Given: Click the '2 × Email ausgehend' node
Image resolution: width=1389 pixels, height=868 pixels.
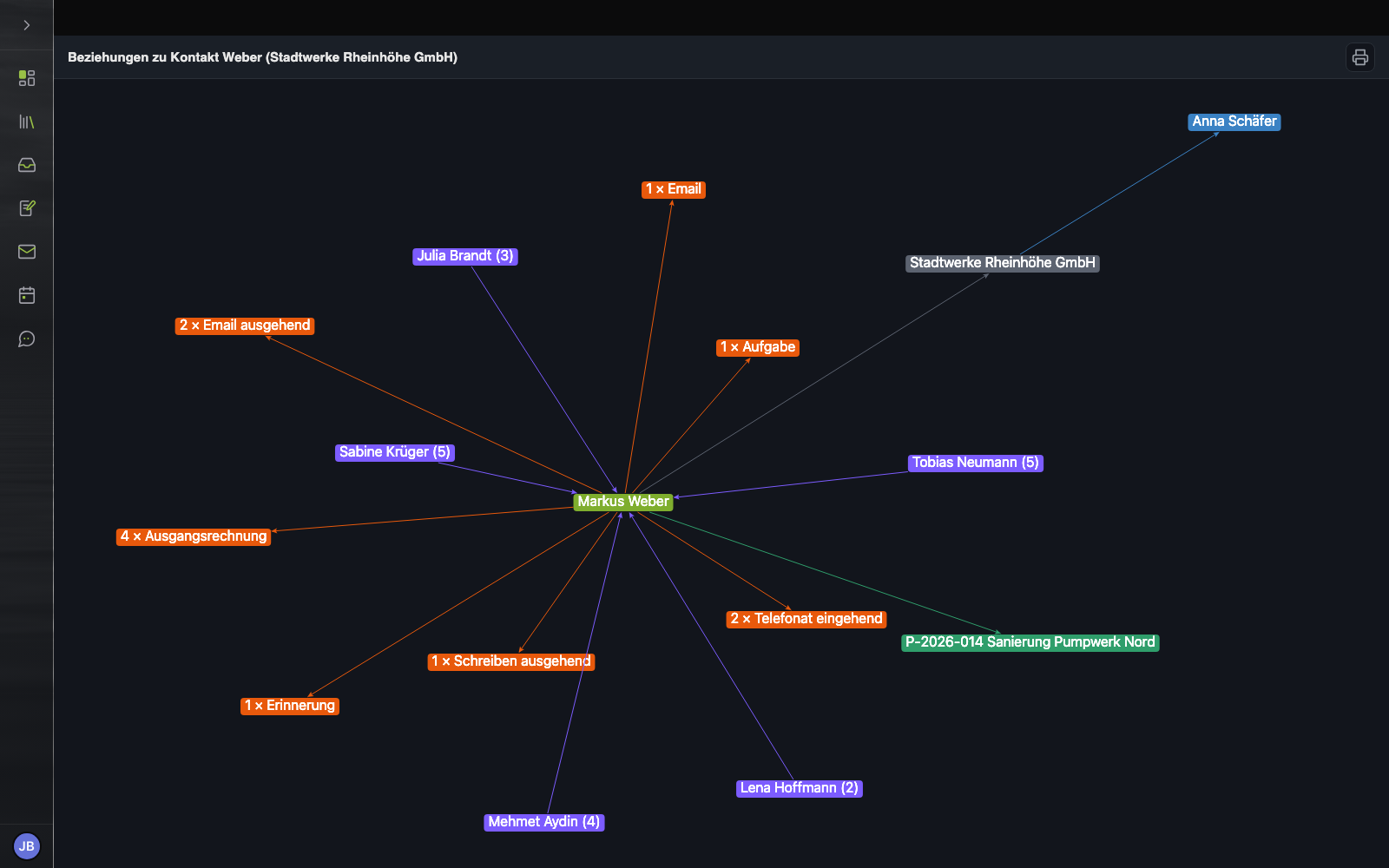Looking at the screenshot, I should 245,325.
